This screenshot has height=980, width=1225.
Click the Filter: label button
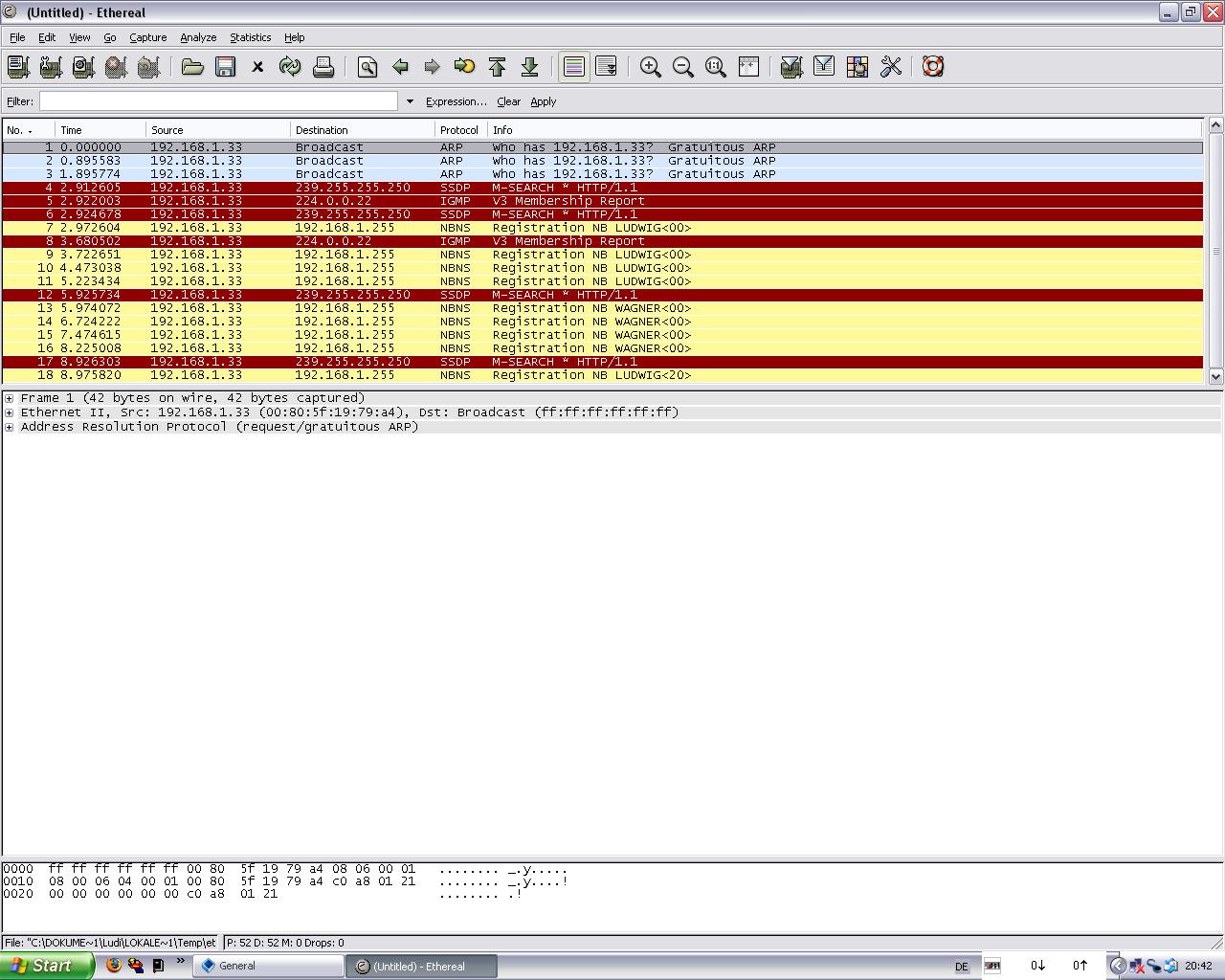click(20, 101)
